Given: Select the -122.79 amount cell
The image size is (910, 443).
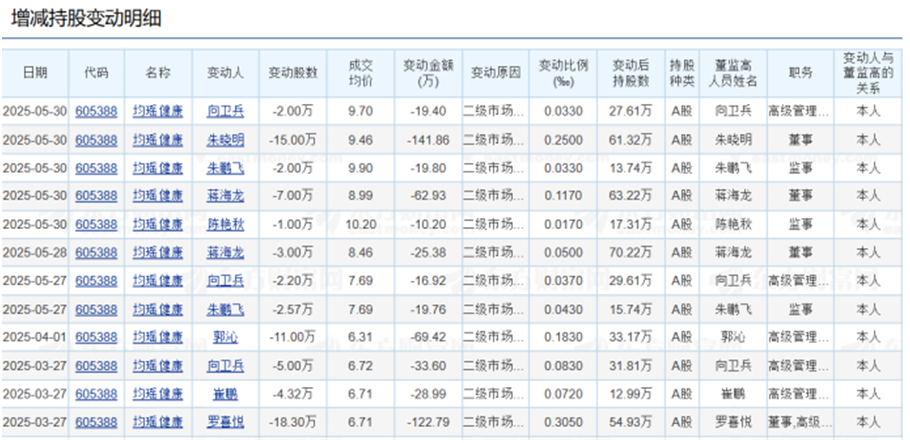Looking at the screenshot, I should point(429,422).
